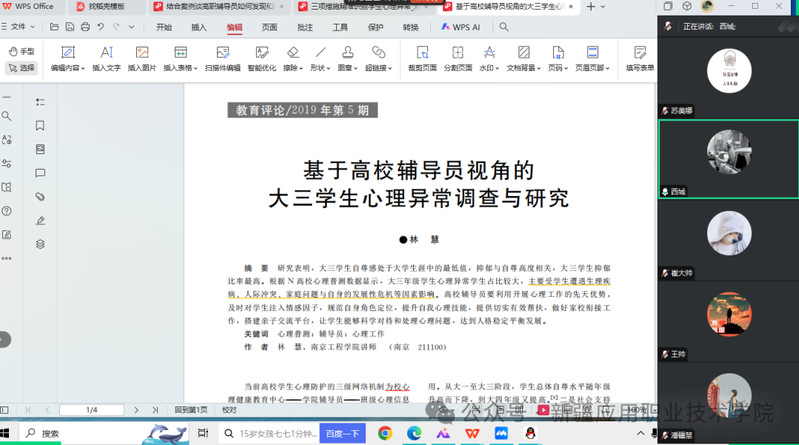Select the 手型 hand tool
This screenshot has width=799, height=445.
tap(21, 51)
